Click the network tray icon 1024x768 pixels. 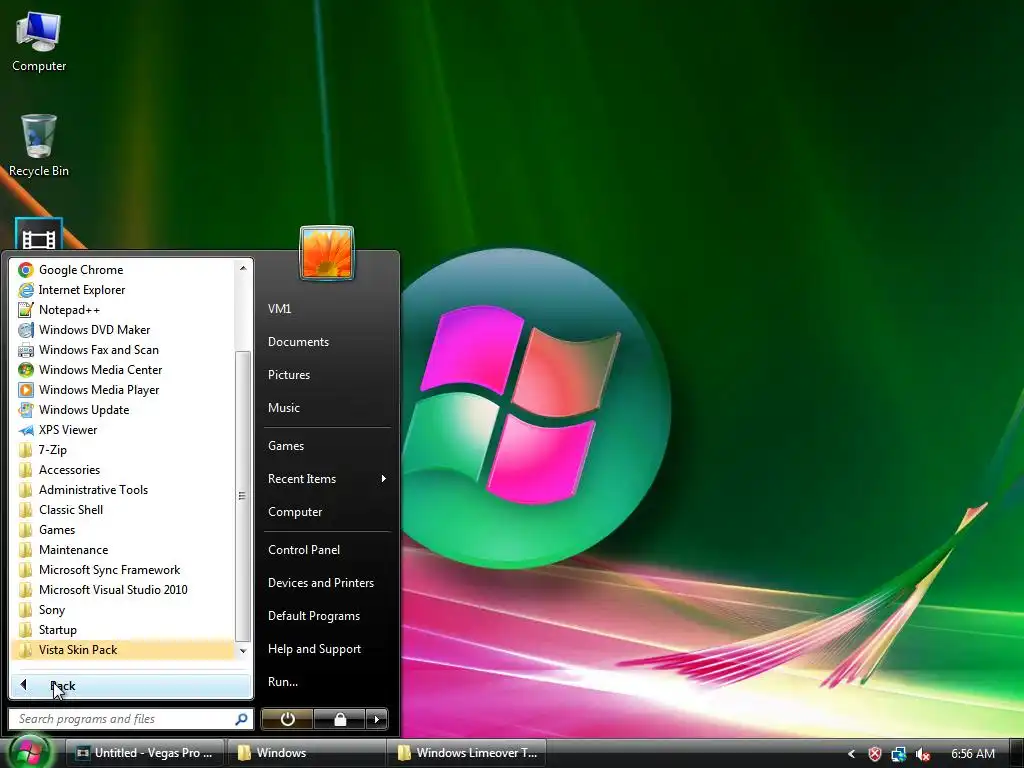point(899,754)
